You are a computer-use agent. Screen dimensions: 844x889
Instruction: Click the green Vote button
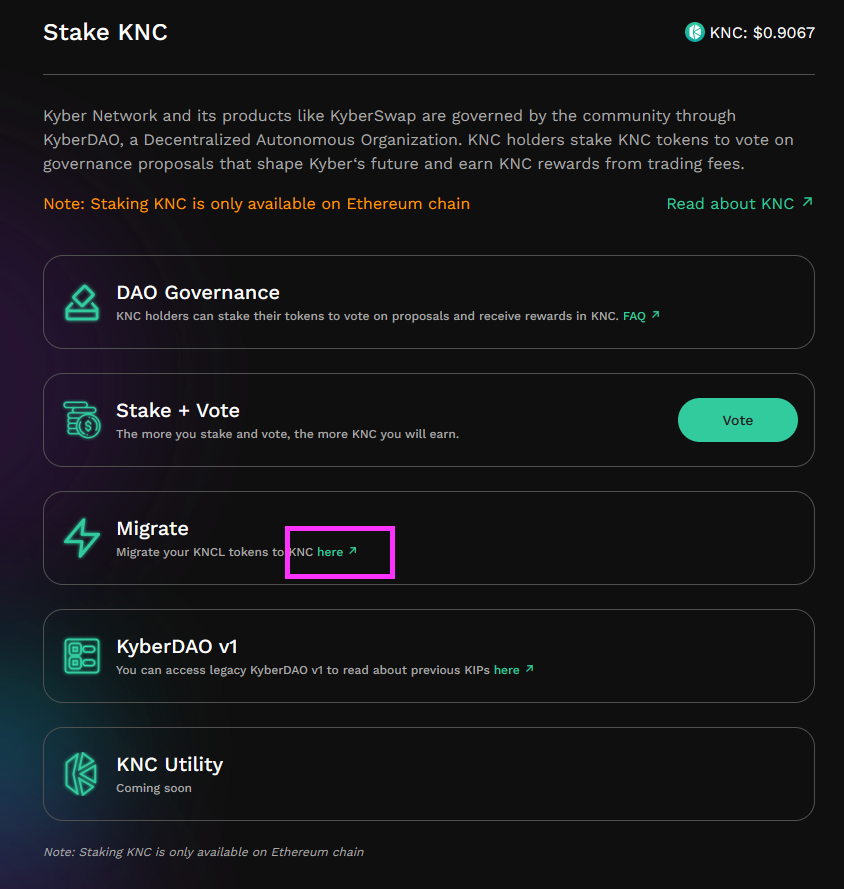tap(737, 420)
